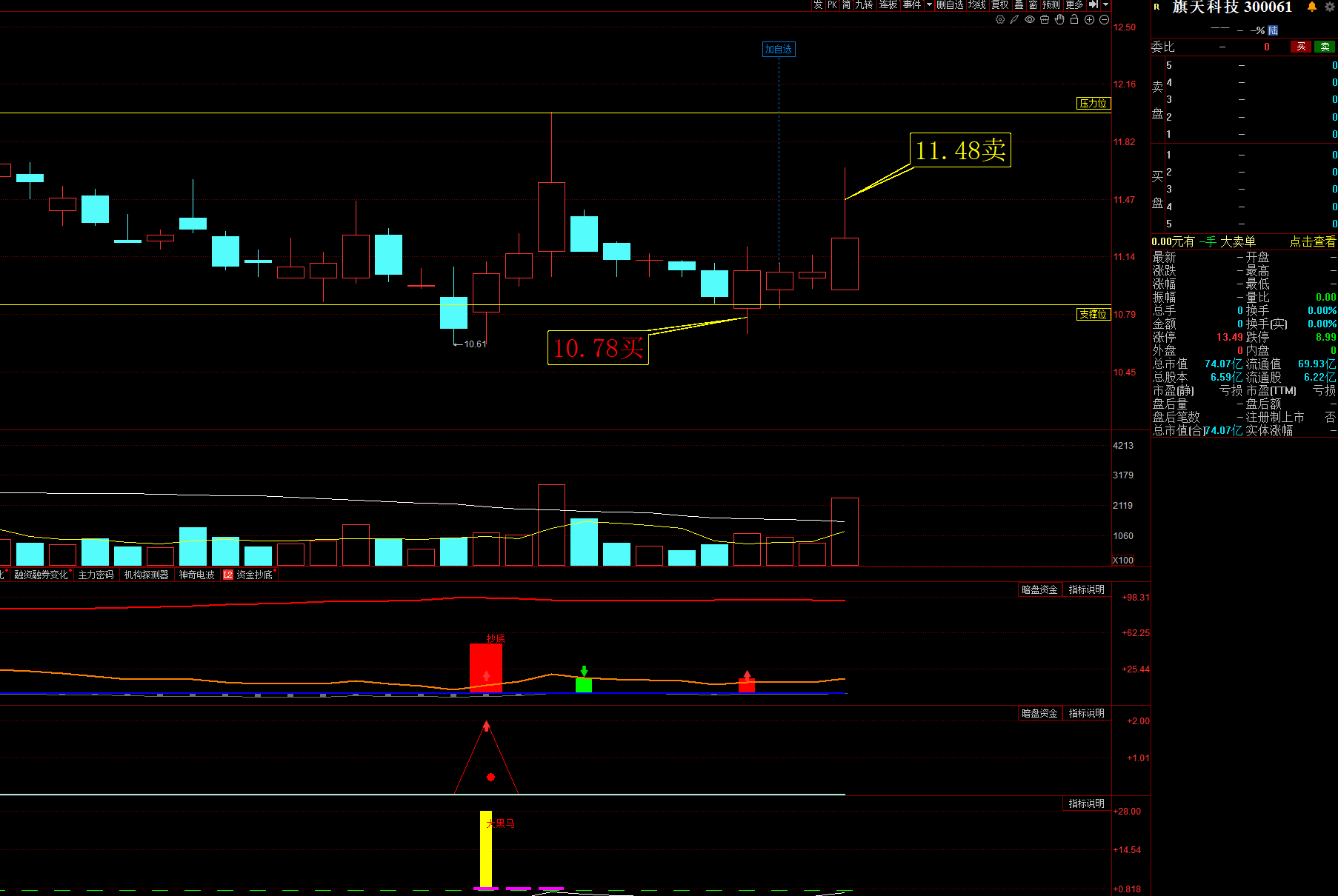This screenshot has width=1338, height=896.
Task: Click 删自选 to remove from watchlist
Action: pyautogui.click(x=950, y=4)
